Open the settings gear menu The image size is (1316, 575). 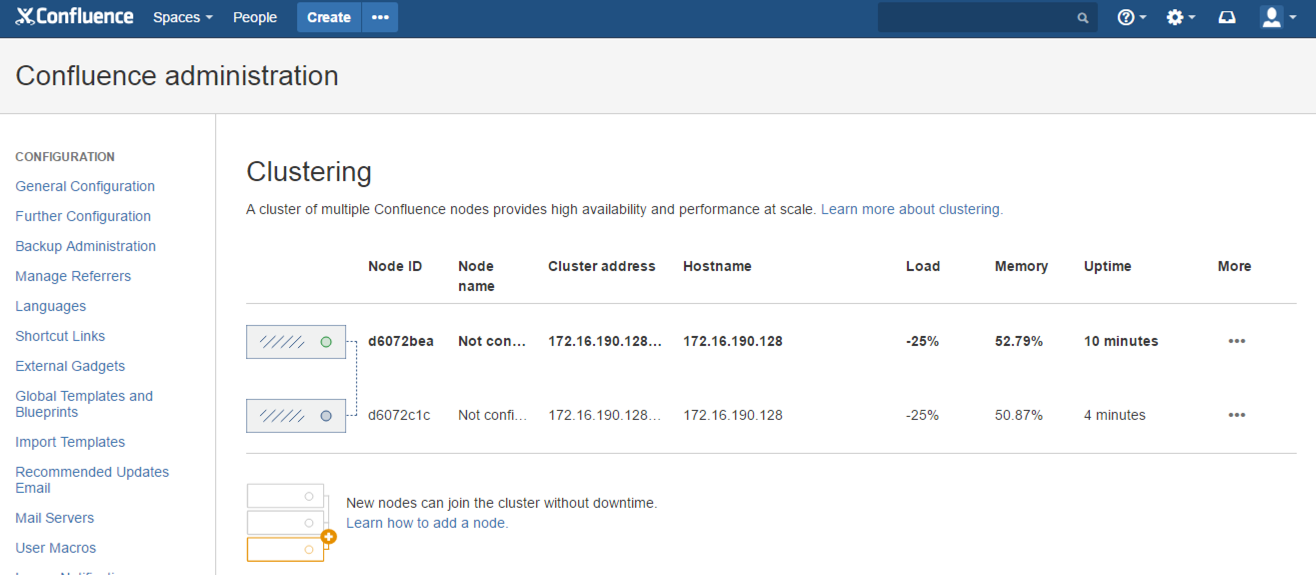pos(1179,17)
